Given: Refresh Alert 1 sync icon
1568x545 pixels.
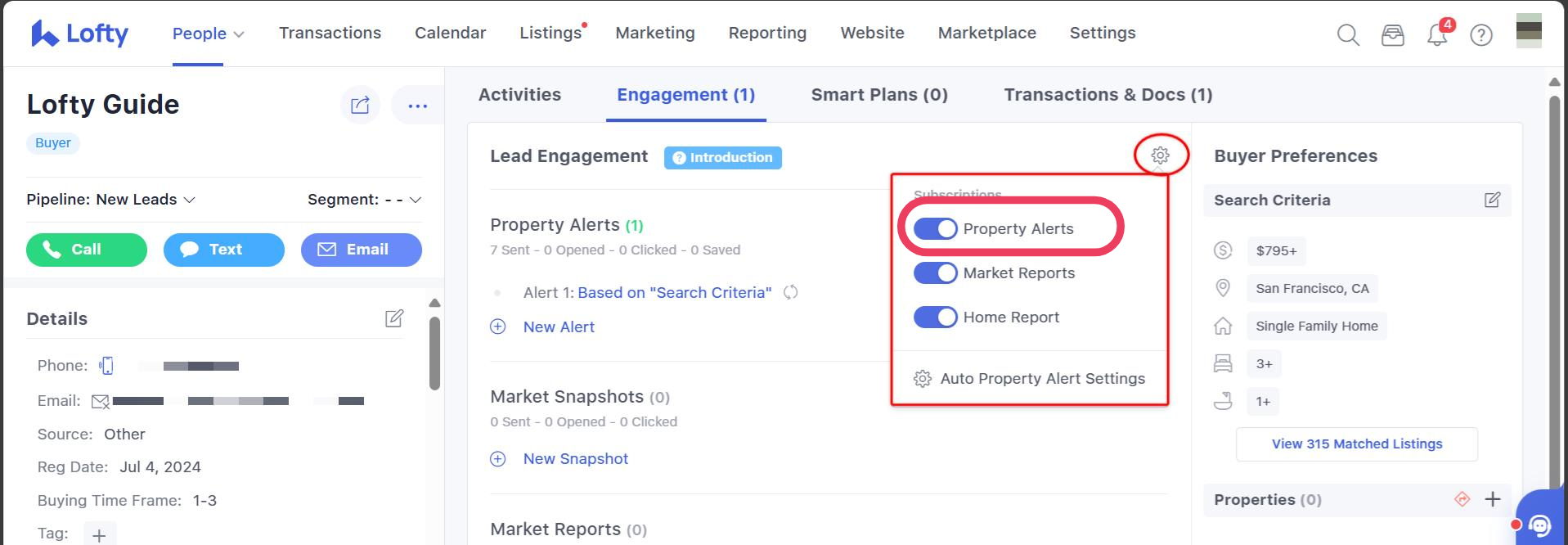Looking at the screenshot, I should point(790,292).
